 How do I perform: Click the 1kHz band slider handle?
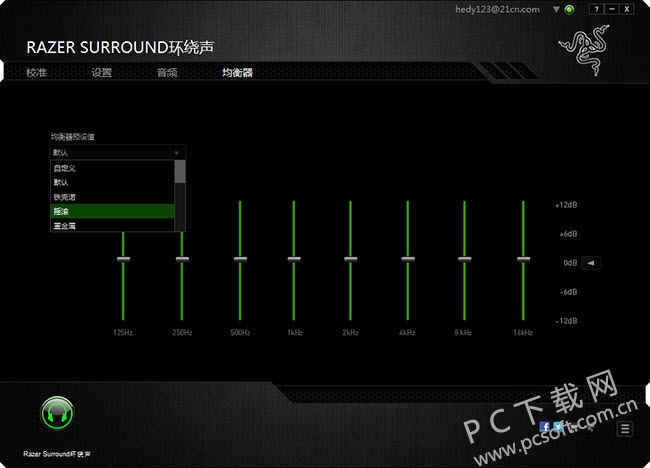tap(294, 259)
